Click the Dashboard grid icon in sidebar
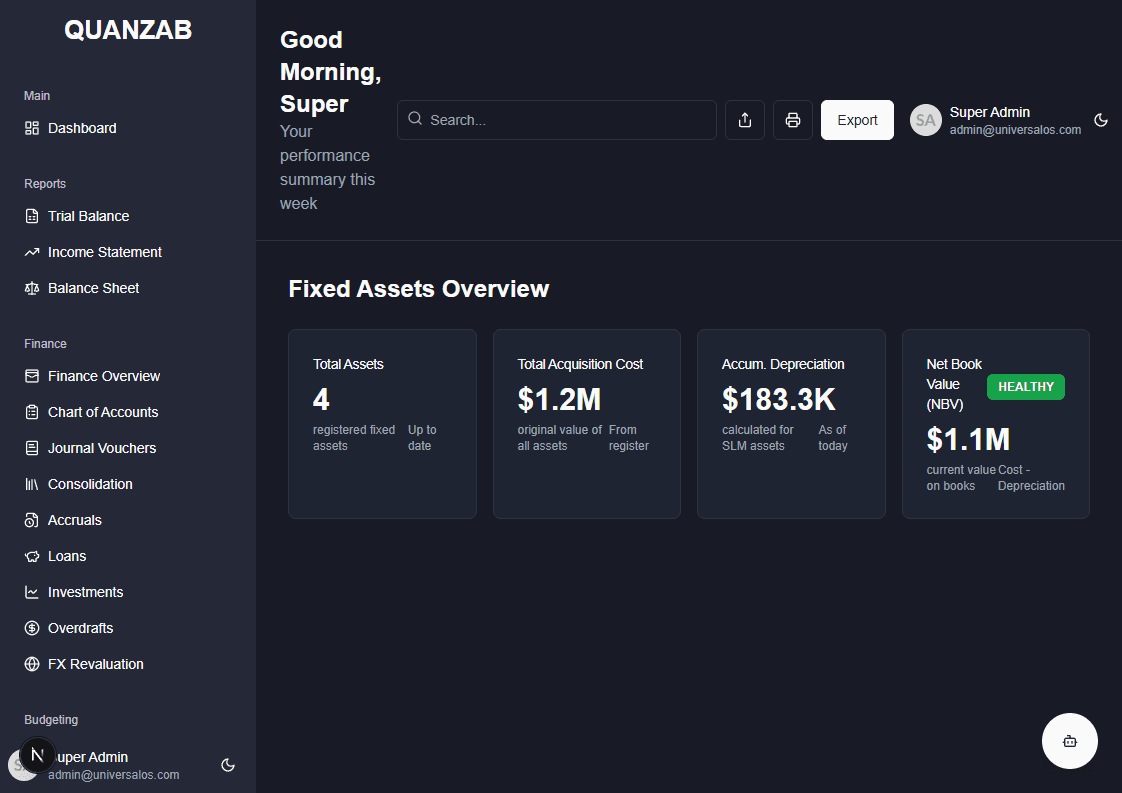This screenshot has width=1122, height=793. pos(31,128)
